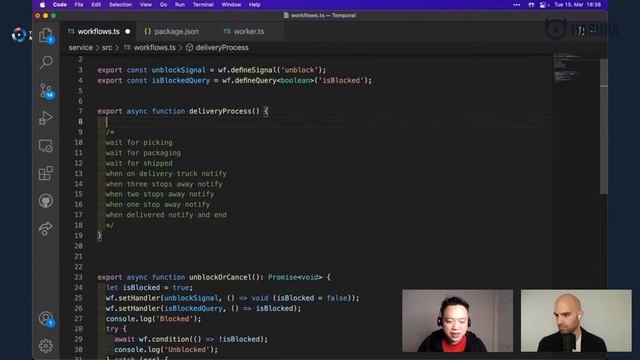
Task: Switch to workflows.ts tab
Action: pyautogui.click(x=98, y=31)
